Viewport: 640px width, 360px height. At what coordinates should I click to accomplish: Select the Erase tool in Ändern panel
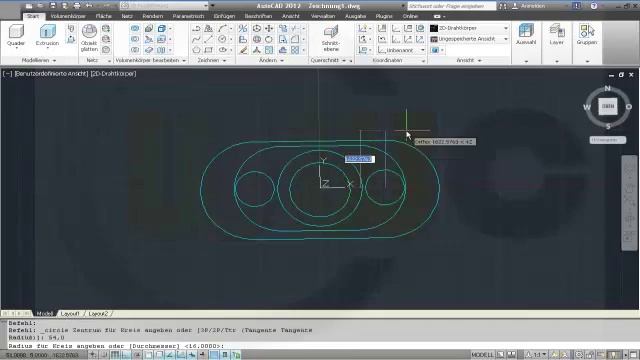tap(243, 50)
